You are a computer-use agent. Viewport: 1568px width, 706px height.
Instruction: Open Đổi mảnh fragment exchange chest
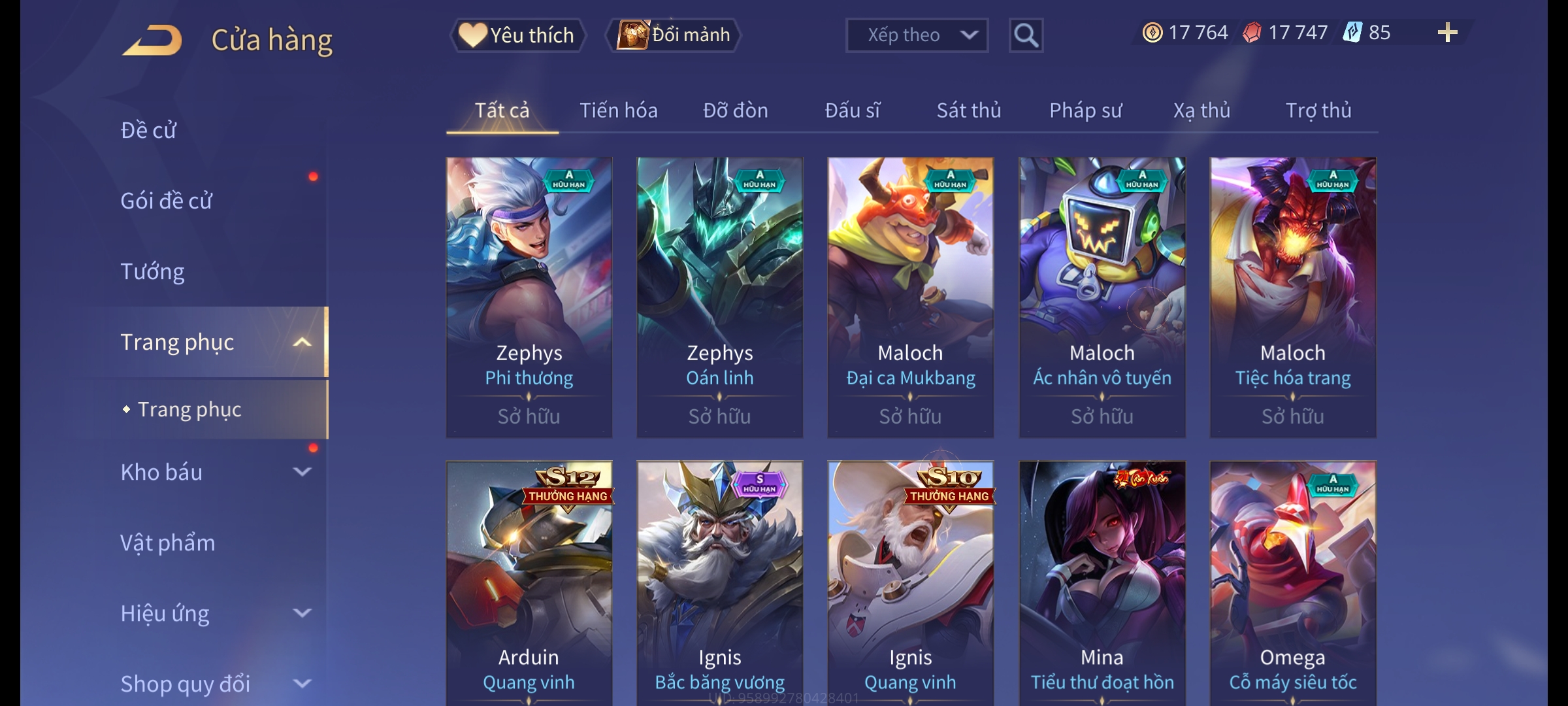tap(674, 35)
